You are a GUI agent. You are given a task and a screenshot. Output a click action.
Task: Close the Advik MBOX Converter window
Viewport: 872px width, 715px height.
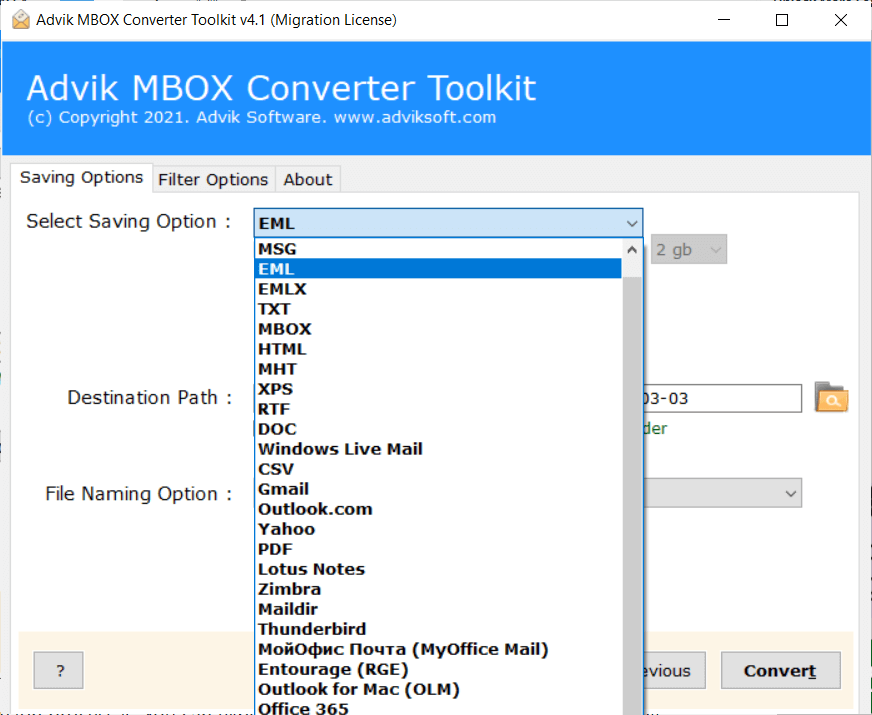(x=841, y=20)
